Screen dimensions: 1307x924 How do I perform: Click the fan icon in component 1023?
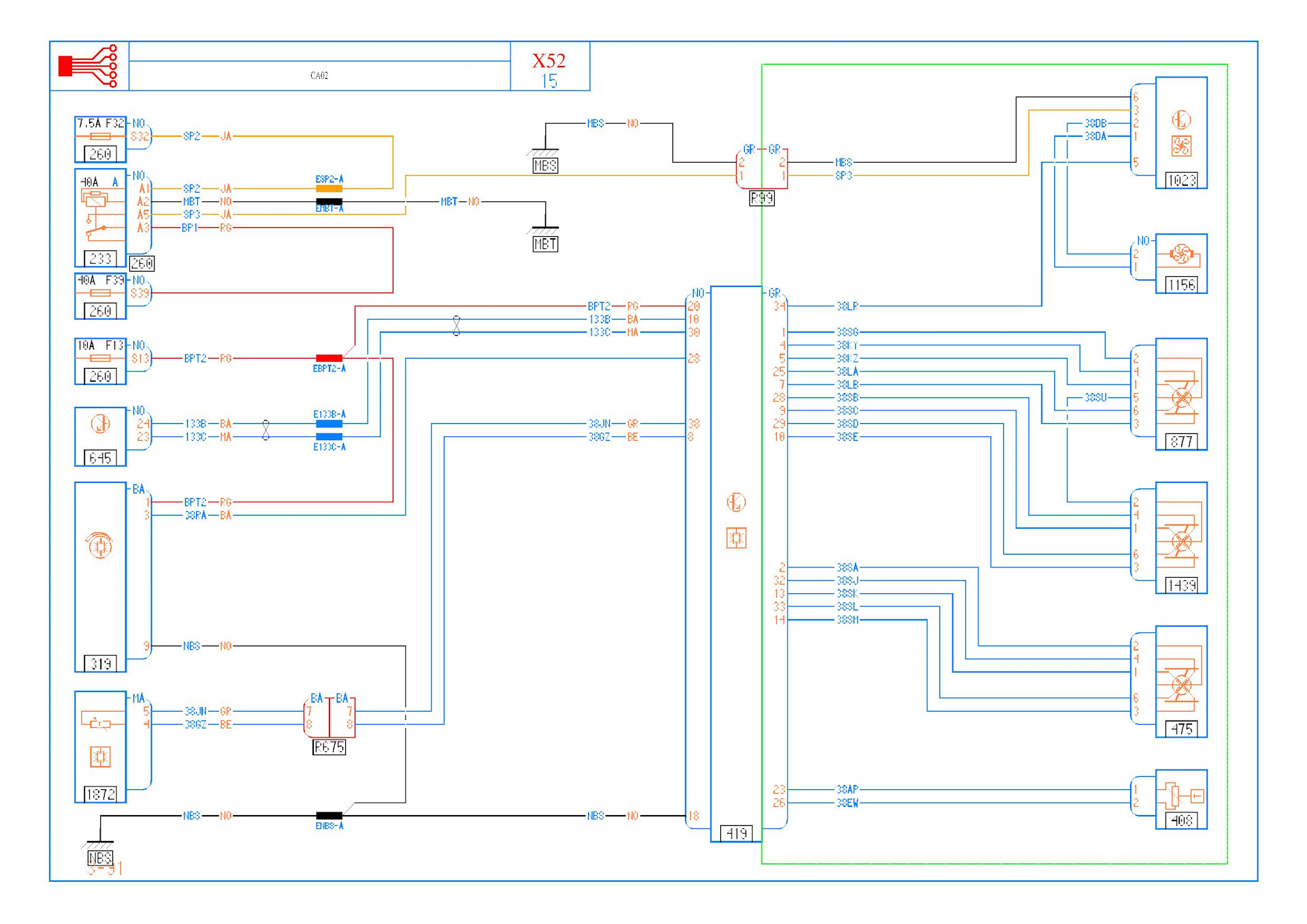[1181, 146]
